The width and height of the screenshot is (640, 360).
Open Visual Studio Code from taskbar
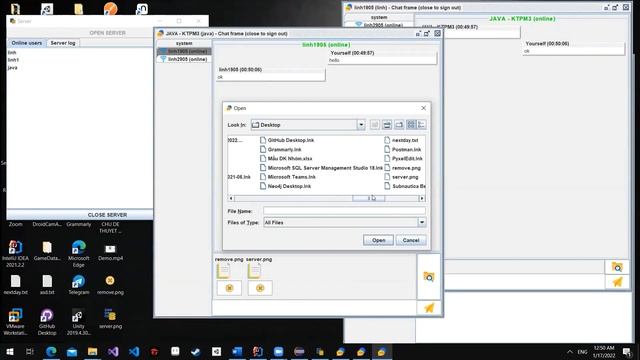(x=134, y=351)
